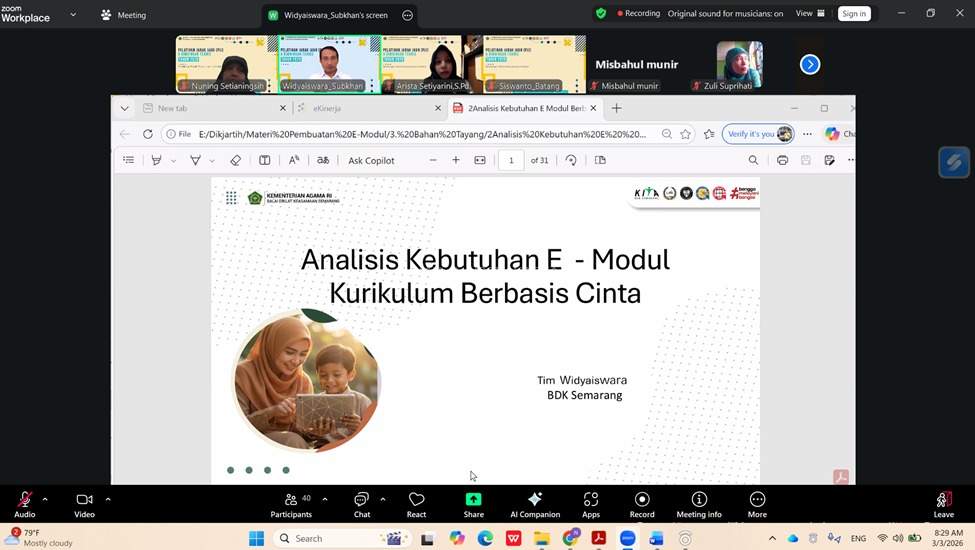Expand video options arrow beside Video
This screenshot has width=975, height=550.
click(x=108, y=499)
